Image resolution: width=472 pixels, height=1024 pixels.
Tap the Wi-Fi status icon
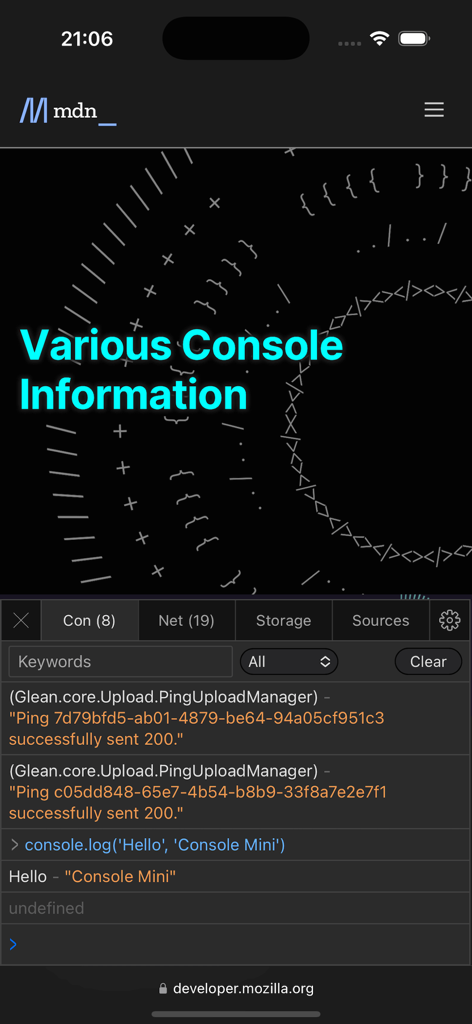click(379, 39)
